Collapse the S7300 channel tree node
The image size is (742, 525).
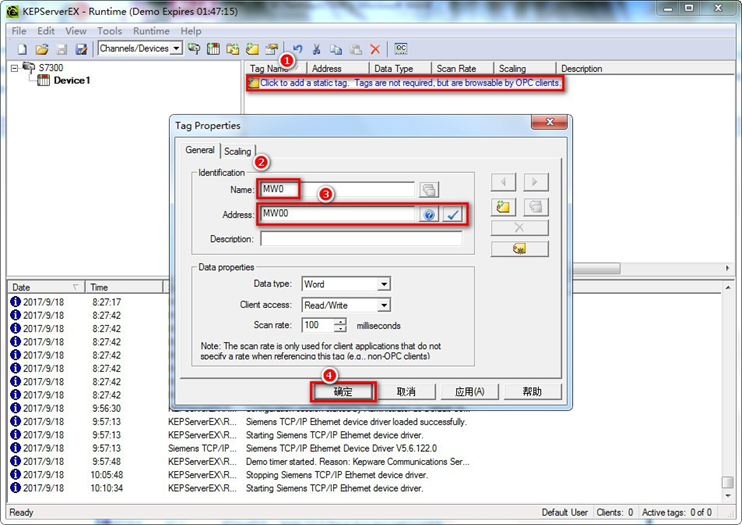point(14,68)
